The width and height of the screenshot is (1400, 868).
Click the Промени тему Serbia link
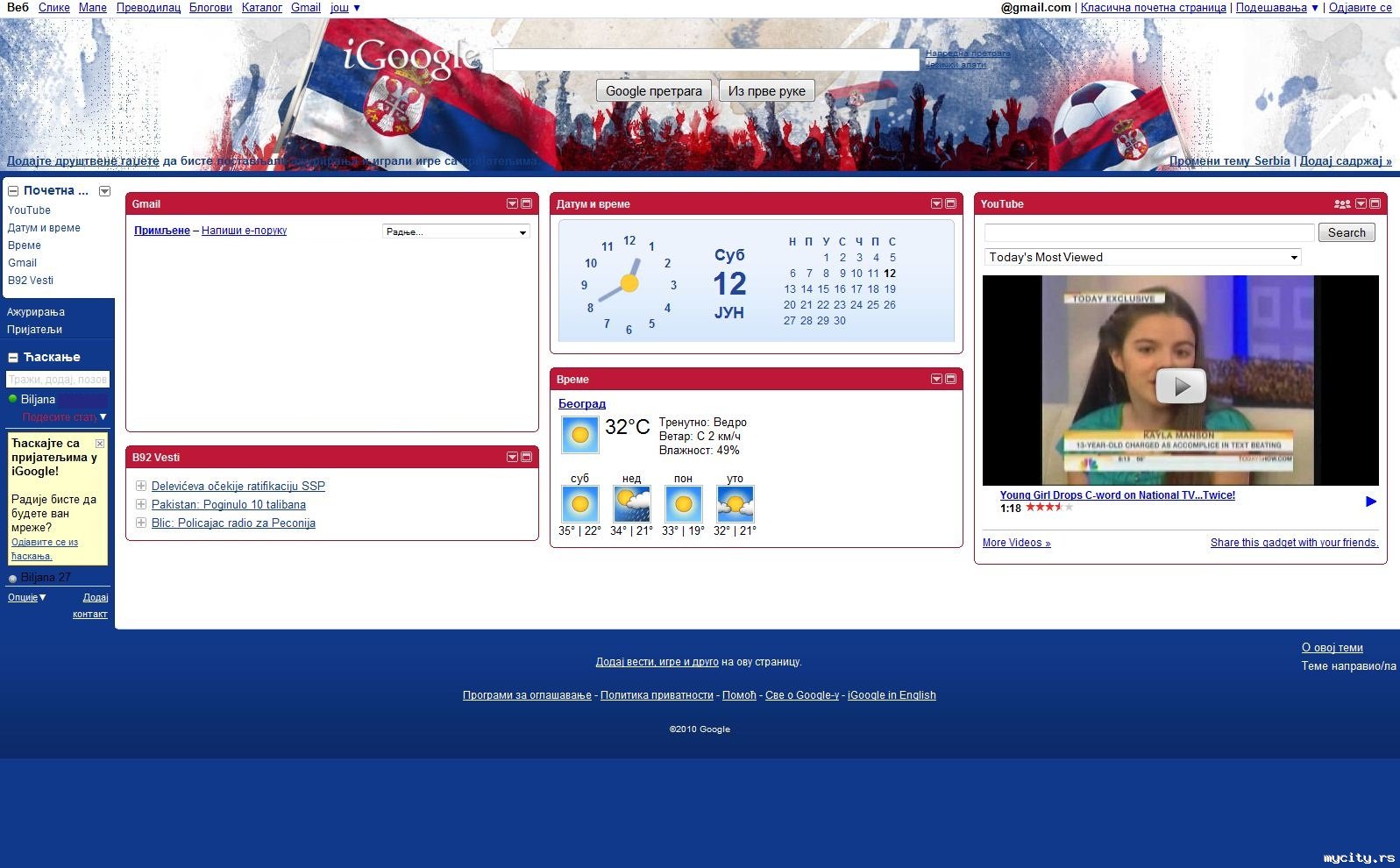(1230, 160)
